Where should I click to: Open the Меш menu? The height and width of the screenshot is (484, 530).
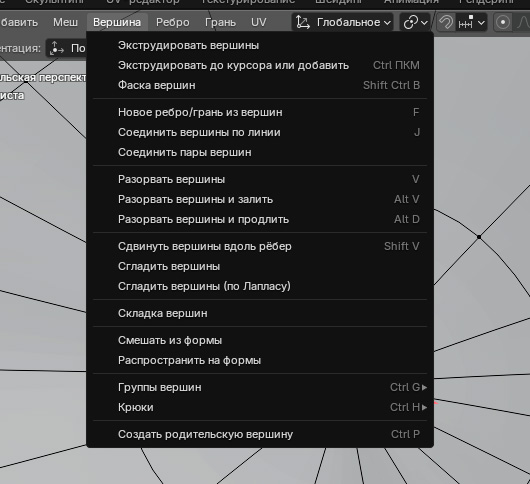click(65, 22)
